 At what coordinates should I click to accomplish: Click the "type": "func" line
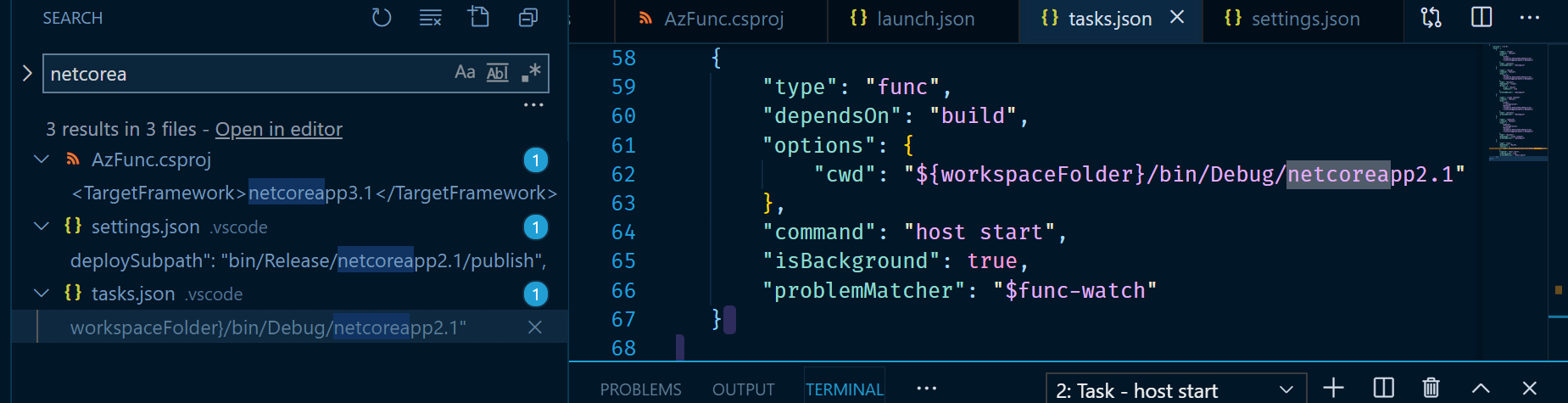pos(857,87)
